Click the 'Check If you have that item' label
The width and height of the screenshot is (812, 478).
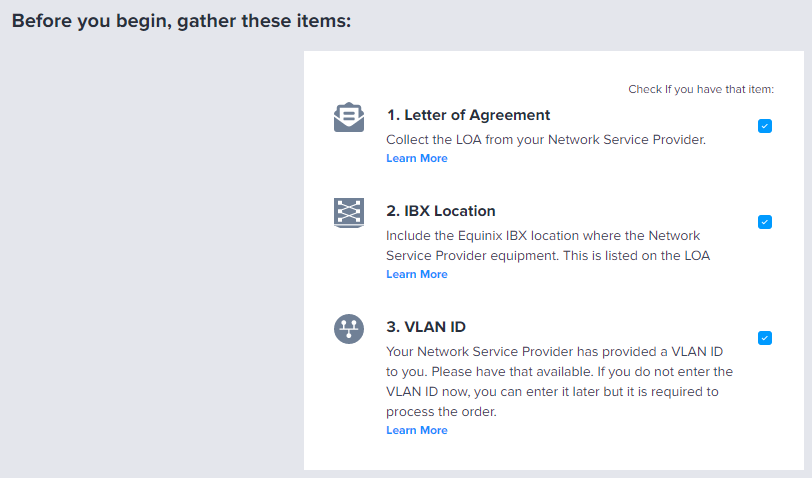coord(701,89)
